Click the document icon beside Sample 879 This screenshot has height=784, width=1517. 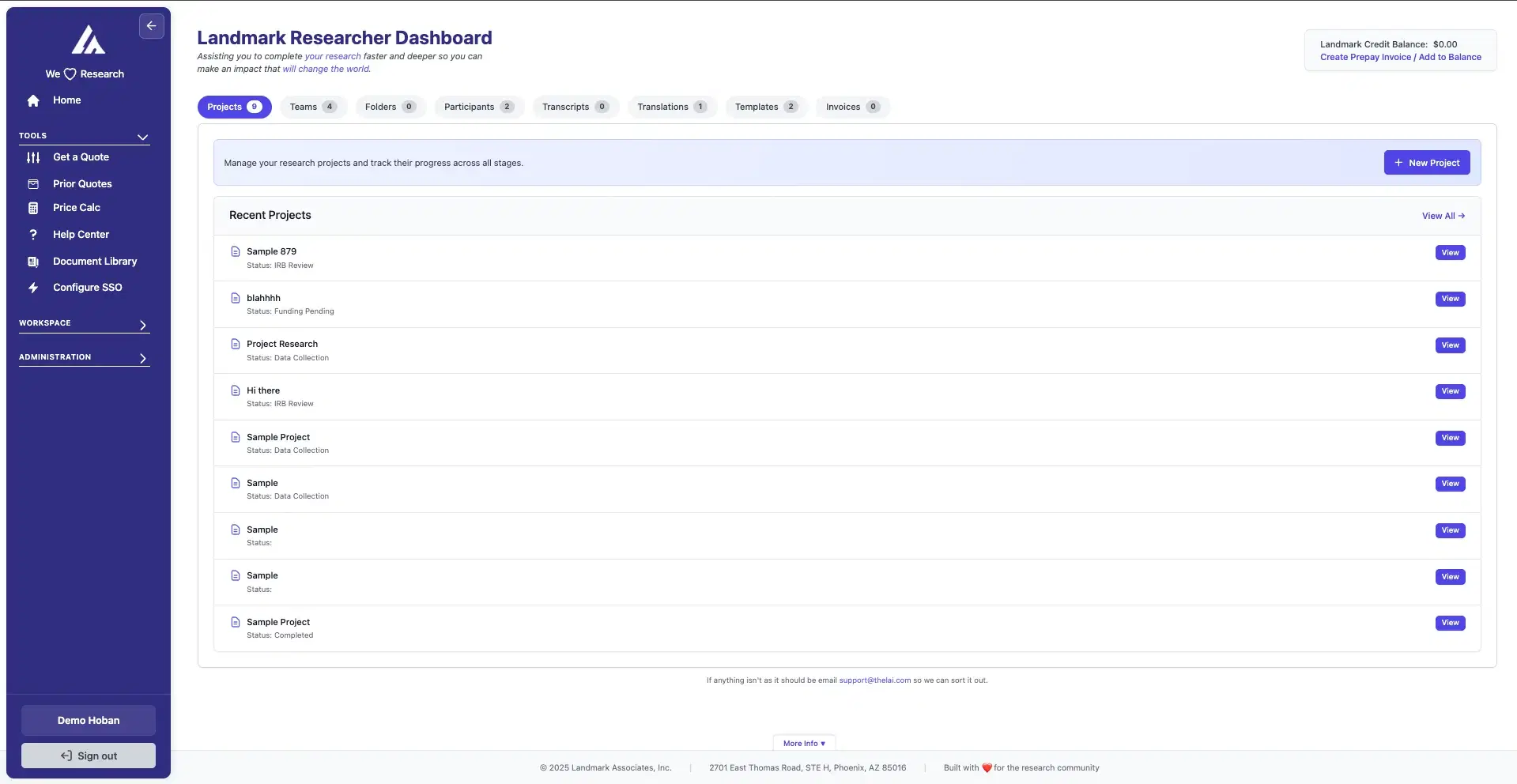[235, 251]
